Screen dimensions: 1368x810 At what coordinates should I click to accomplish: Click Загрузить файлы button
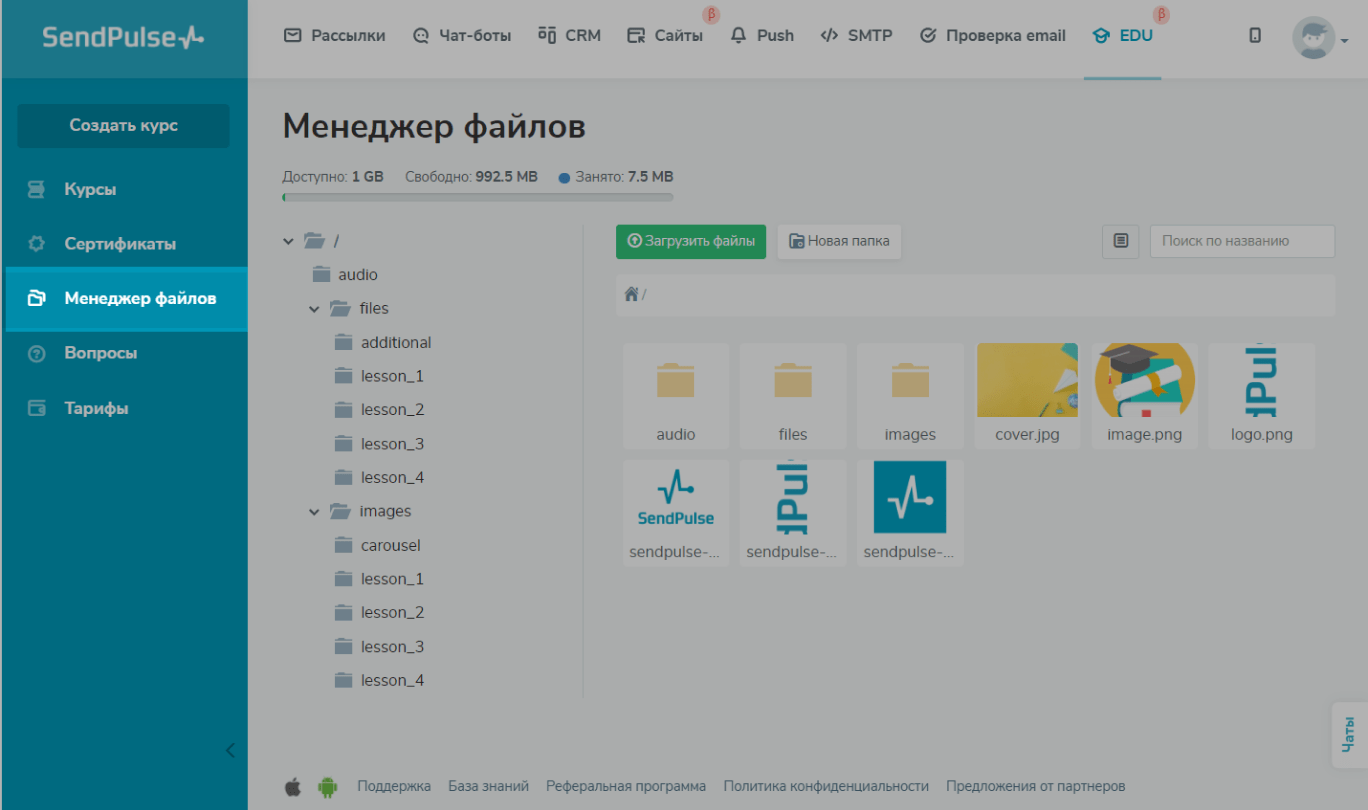pyautogui.click(x=691, y=241)
